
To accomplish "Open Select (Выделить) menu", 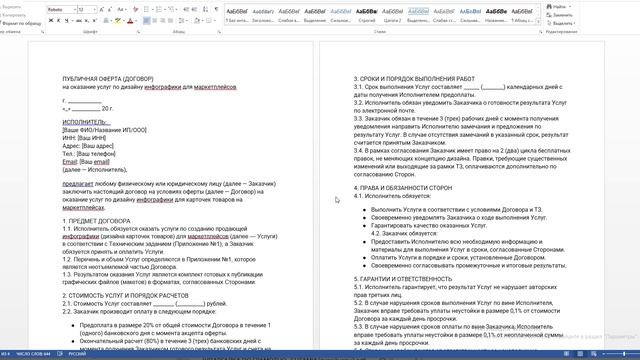I will coord(561,23).
